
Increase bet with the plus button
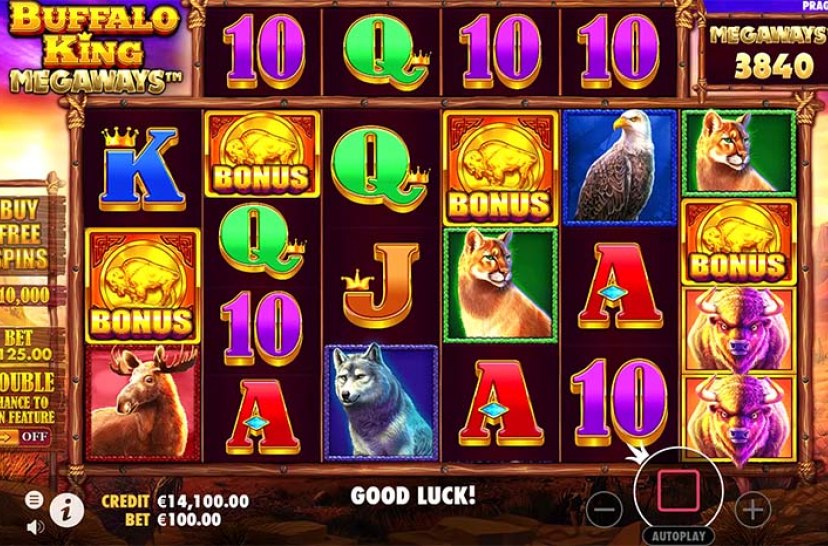[752, 510]
